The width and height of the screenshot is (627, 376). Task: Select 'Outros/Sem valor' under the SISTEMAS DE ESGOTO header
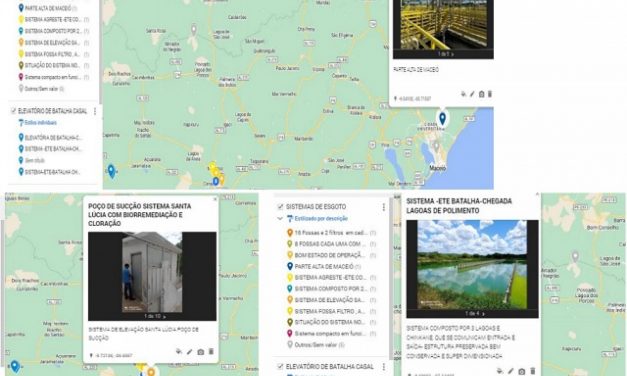pyautogui.click(x=316, y=345)
